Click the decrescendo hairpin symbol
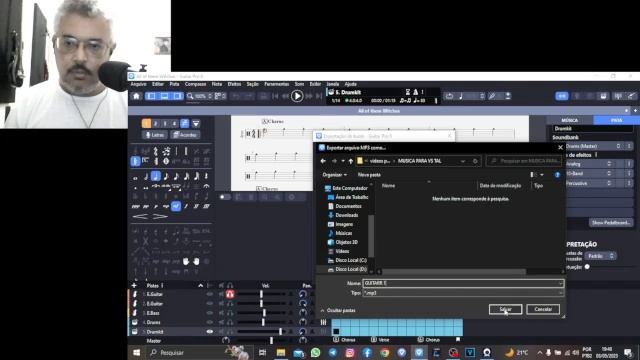The height and width of the screenshot is (360, 640). [160, 216]
